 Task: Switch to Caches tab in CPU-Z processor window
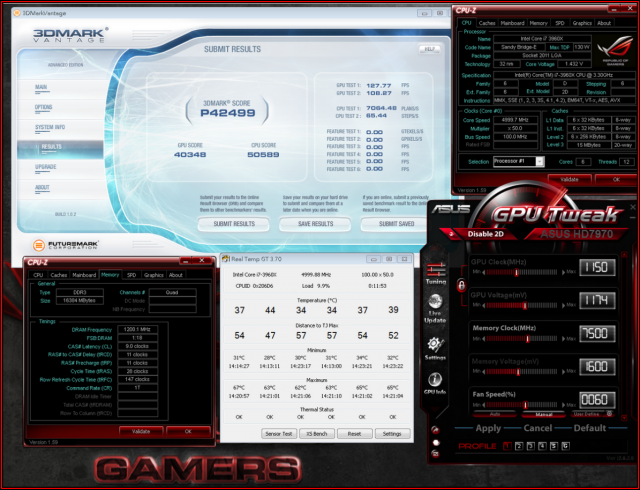coord(487,23)
